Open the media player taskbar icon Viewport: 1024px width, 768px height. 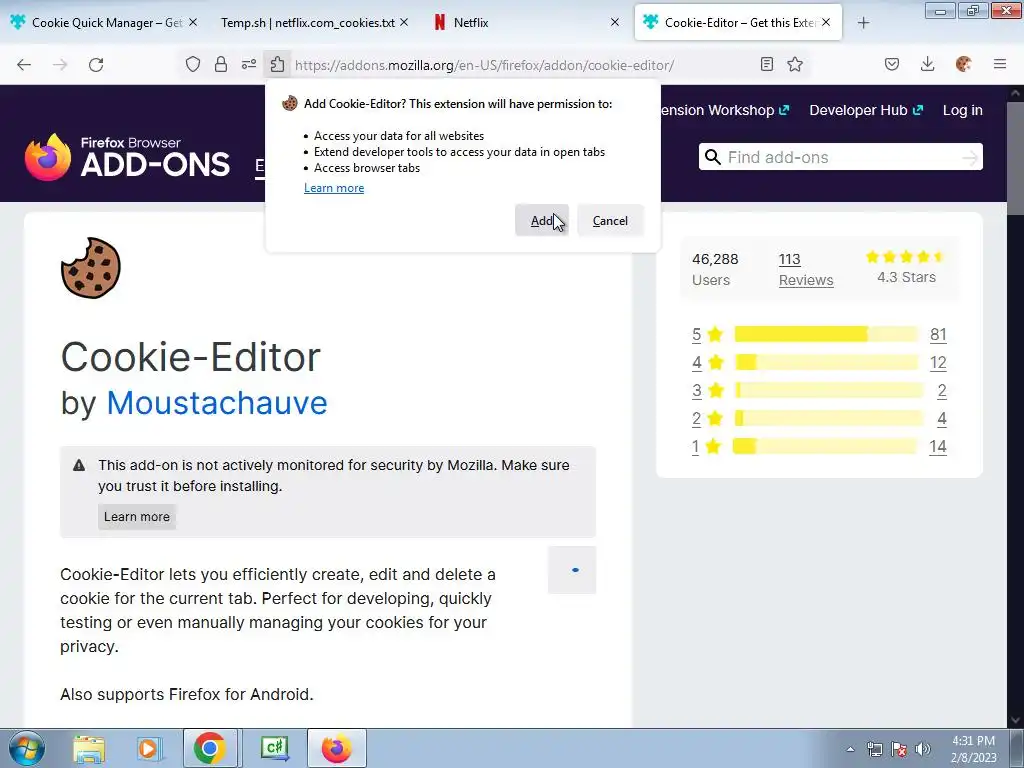pyautogui.click(x=149, y=749)
